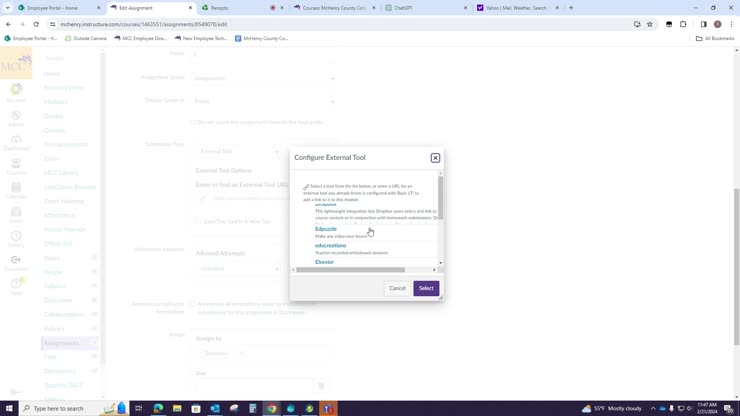Reload the current page
This screenshot has width=740, height=416.
coord(37,24)
